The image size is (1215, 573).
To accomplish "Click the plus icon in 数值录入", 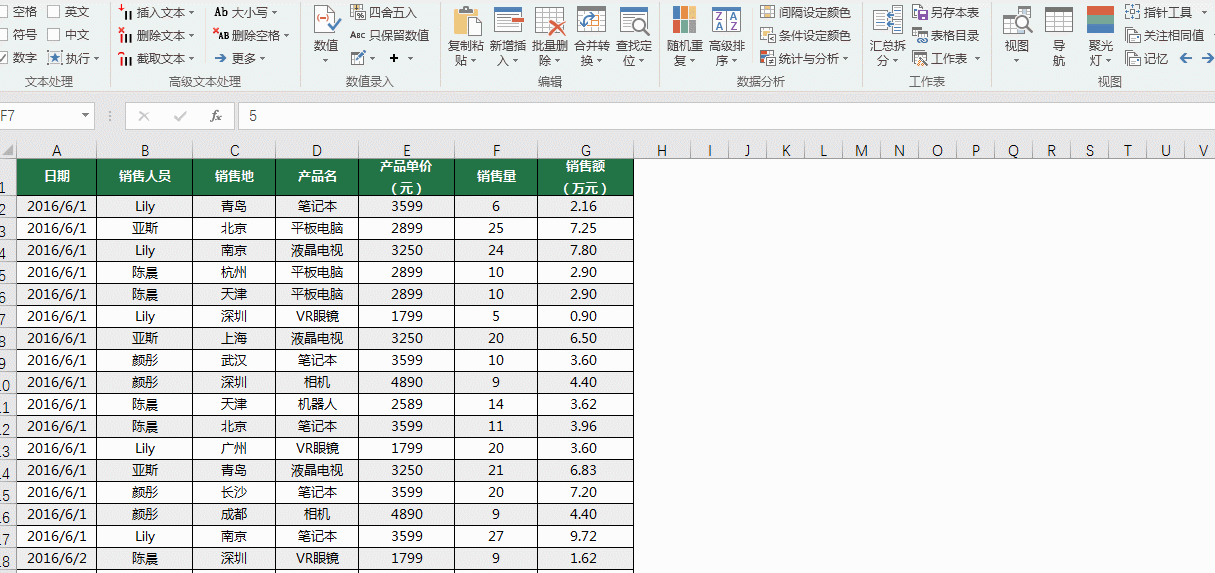I will tap(394, 58).
